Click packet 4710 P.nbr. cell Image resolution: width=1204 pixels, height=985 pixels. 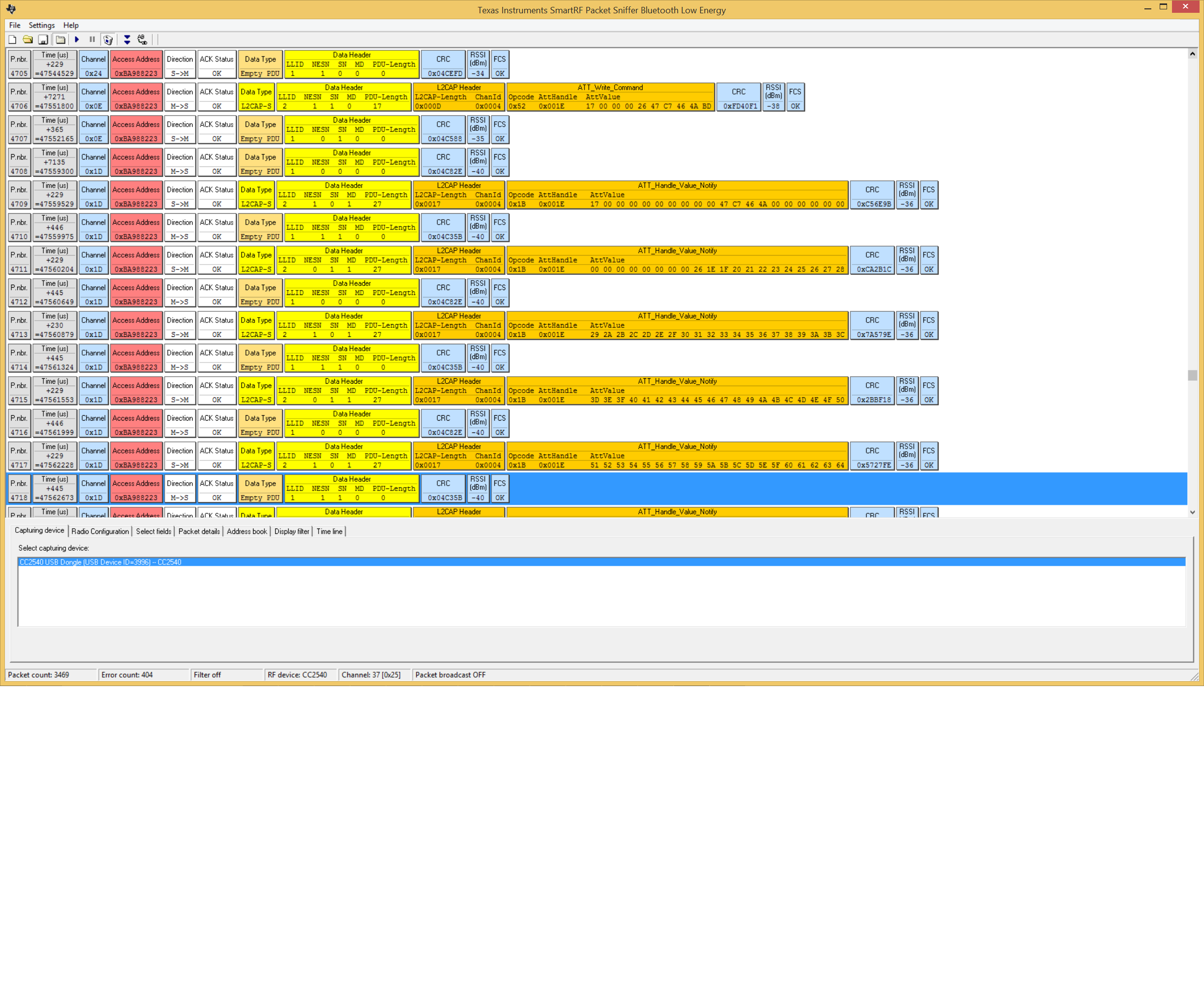coord(19,228)
